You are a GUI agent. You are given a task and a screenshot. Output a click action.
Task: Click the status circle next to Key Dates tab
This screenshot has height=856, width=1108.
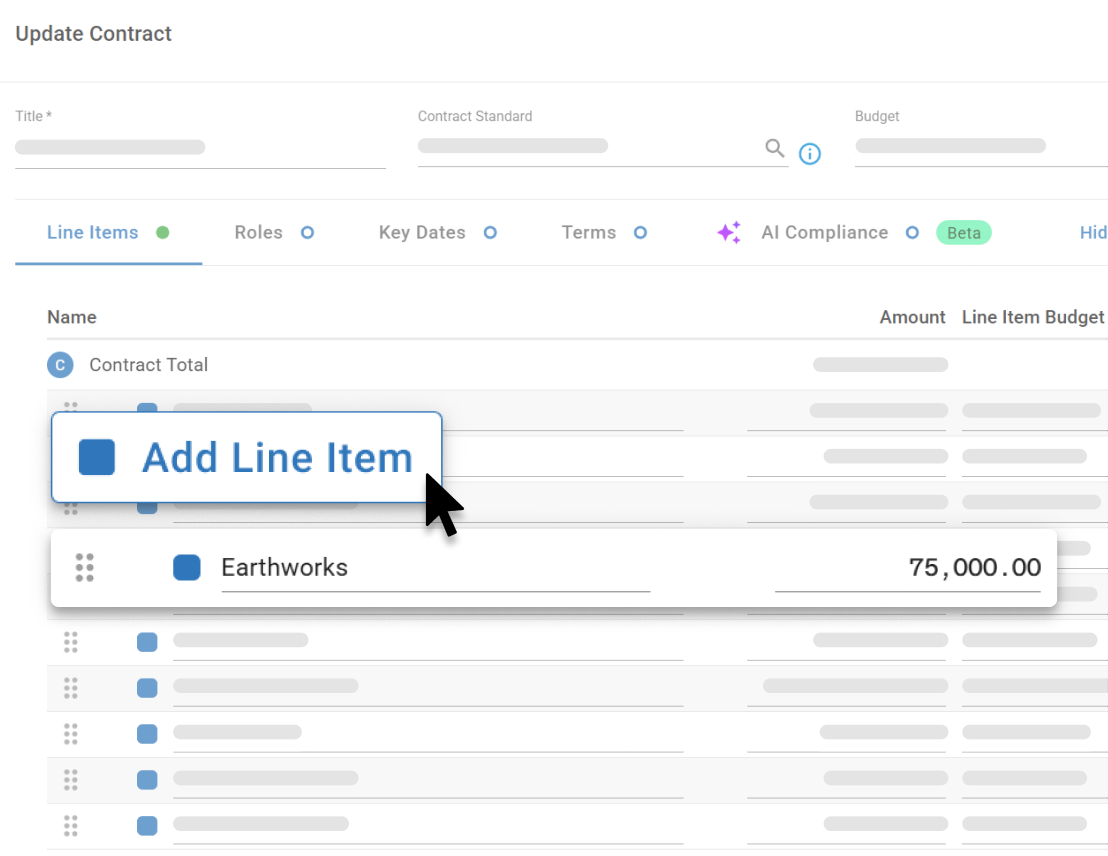pyautogui.click(x=490, y=232)
